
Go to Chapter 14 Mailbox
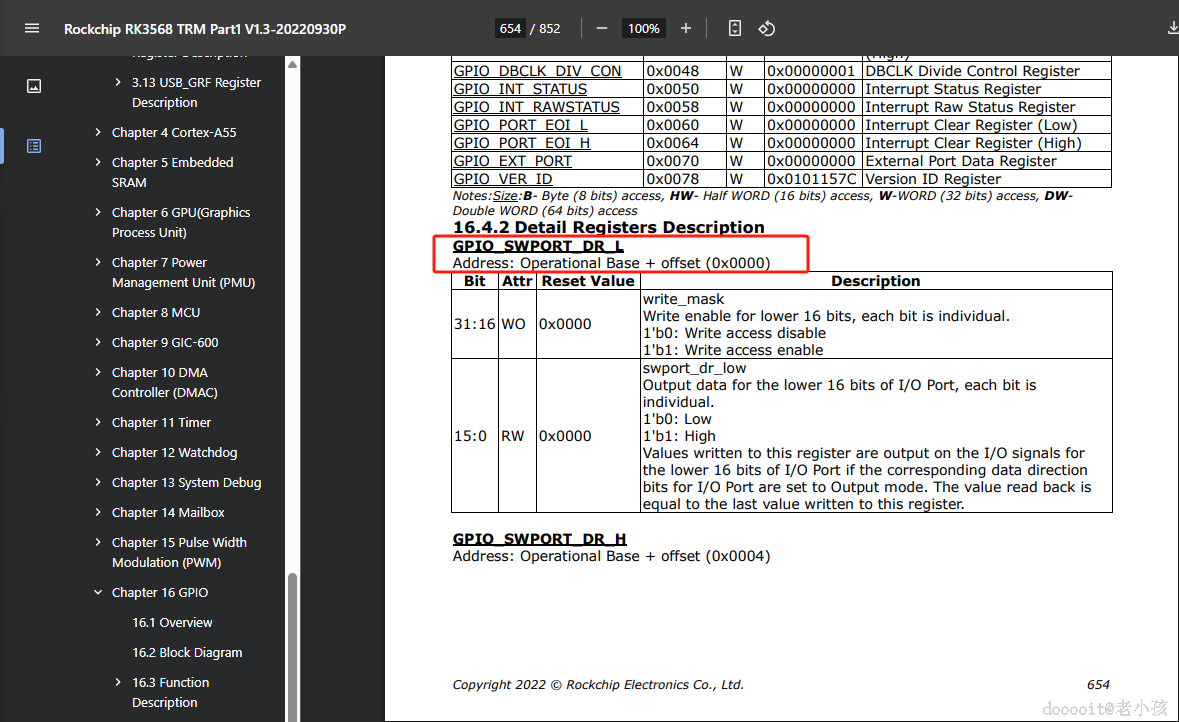click(x=168, y=512)
